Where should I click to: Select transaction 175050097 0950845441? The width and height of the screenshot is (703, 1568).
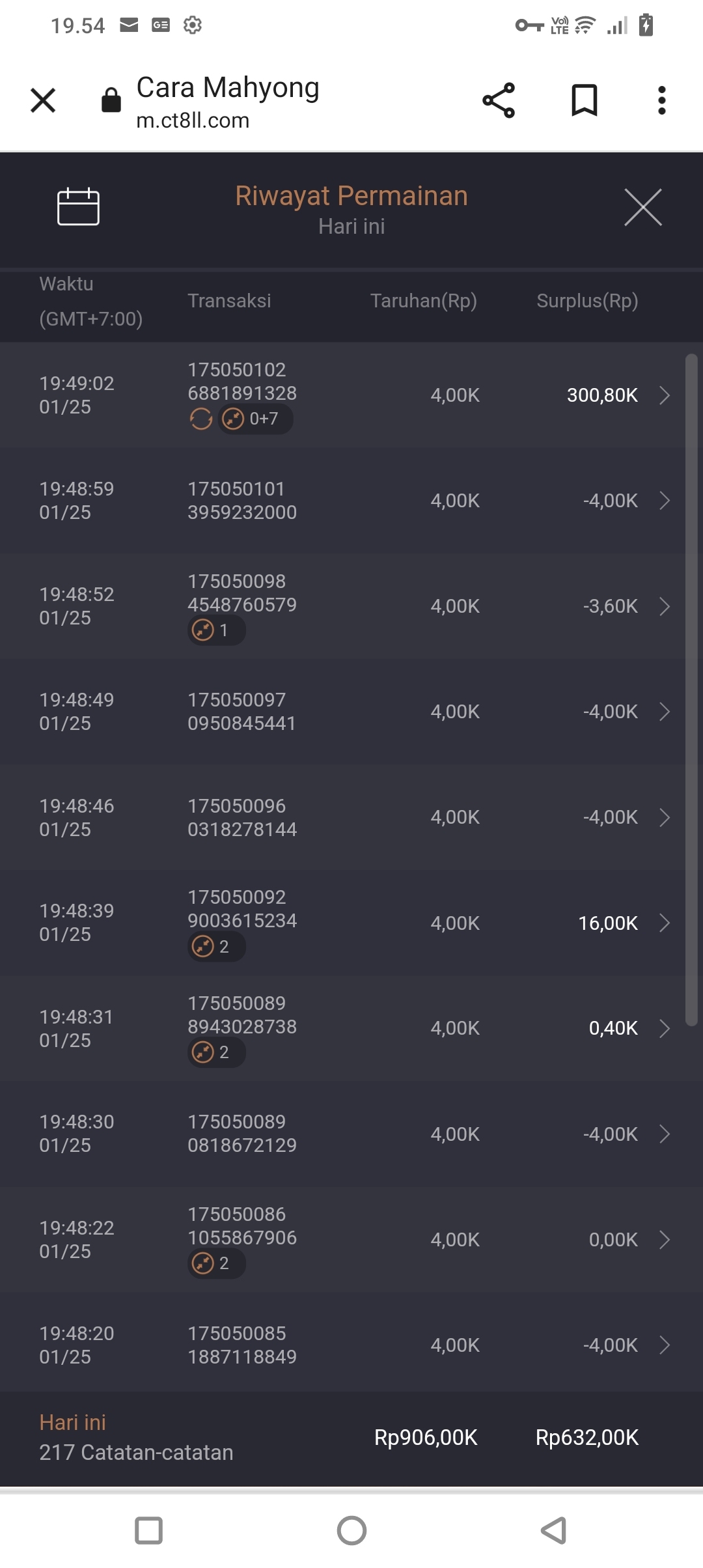[x=242, y=712]
